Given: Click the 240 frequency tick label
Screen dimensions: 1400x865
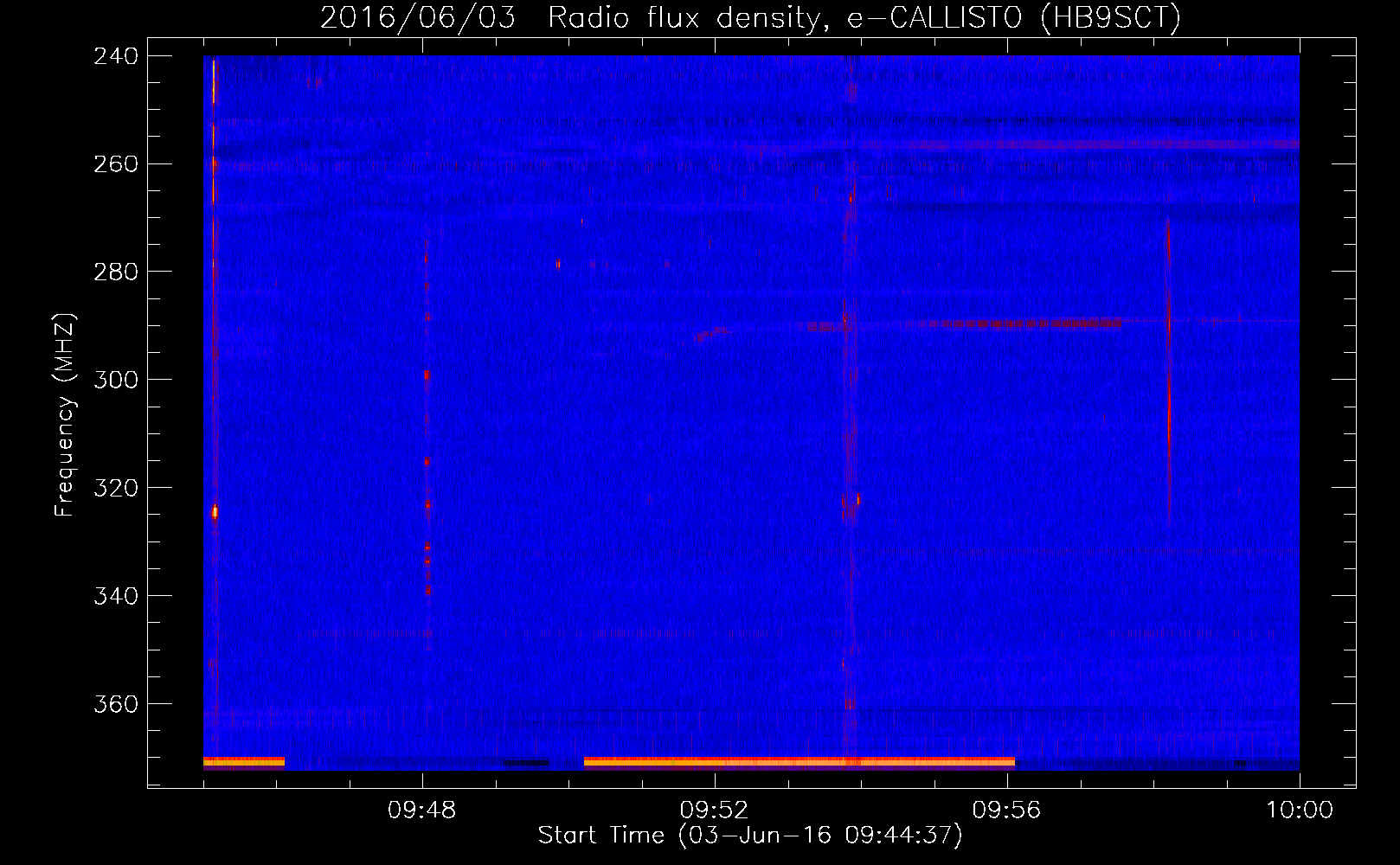Looking at the screenshot, I should click(116, 56).
